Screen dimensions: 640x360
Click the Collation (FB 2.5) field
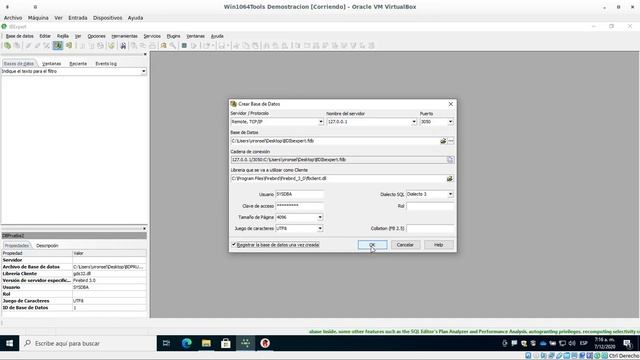pos(430,229)
